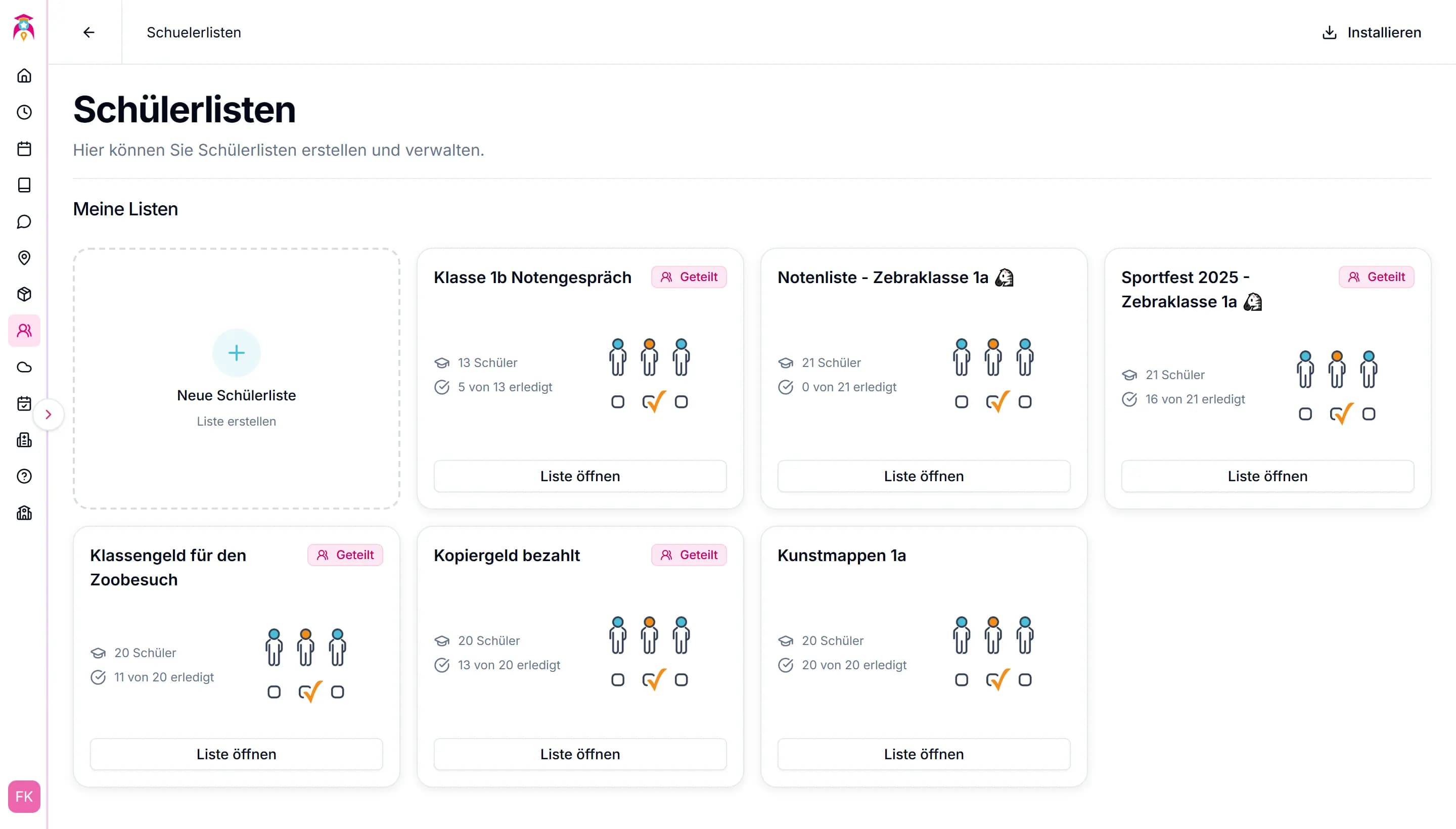1456x829 pixels.
Task: Click Geteilt badge on Kopiergeld bezahlt
Action: click(689, 555)
